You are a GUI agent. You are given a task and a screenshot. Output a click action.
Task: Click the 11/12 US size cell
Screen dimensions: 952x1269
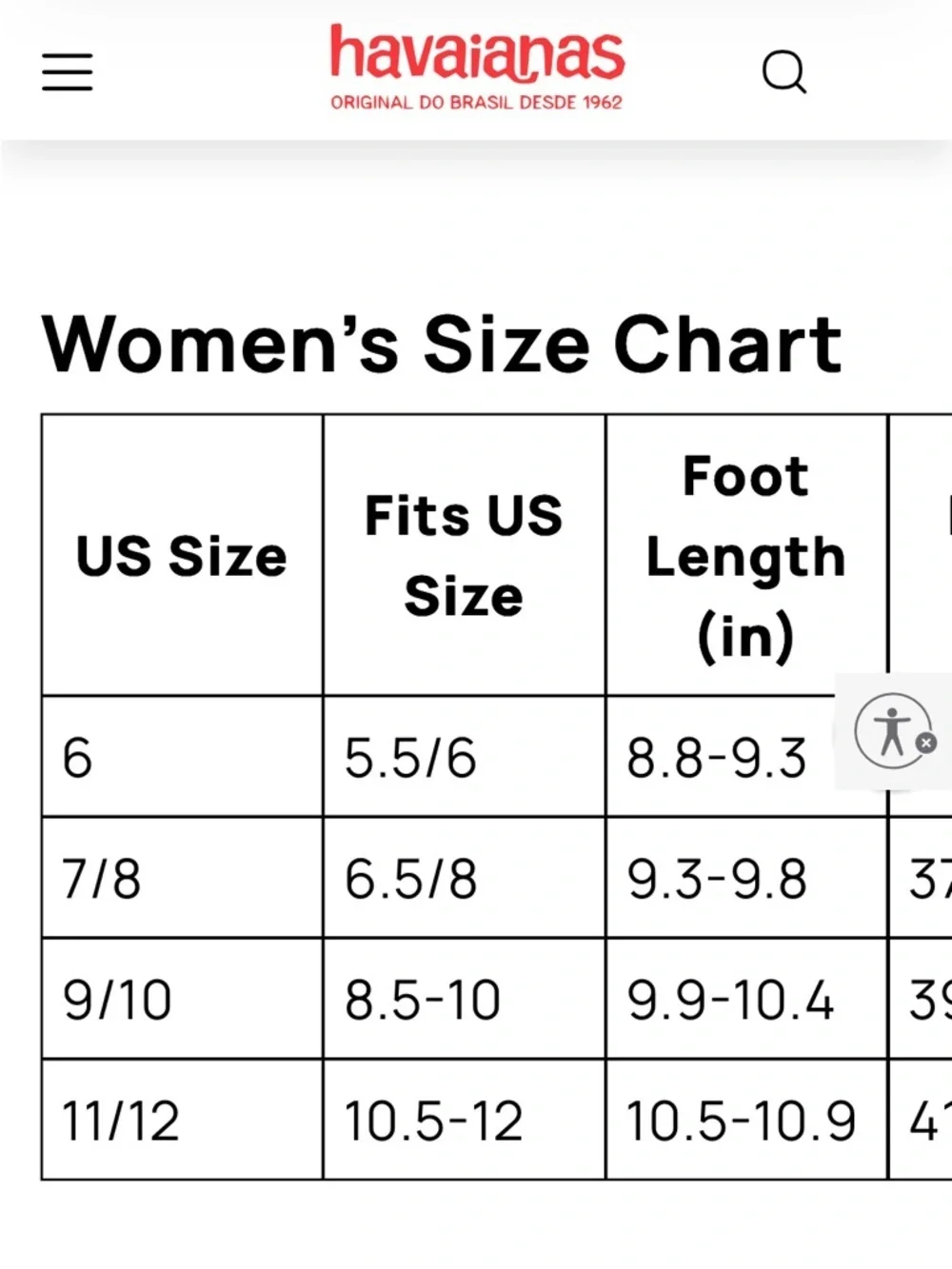(x=182, y=1120)
